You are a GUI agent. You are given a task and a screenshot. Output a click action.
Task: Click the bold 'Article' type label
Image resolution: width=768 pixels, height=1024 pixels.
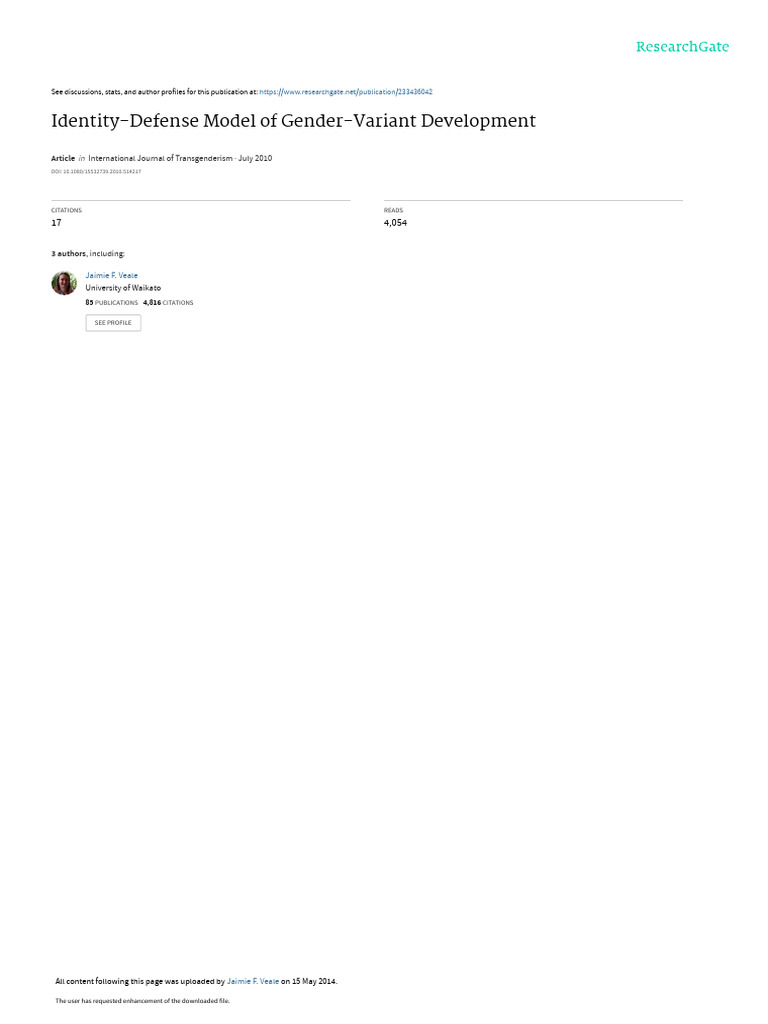[63, 158]
